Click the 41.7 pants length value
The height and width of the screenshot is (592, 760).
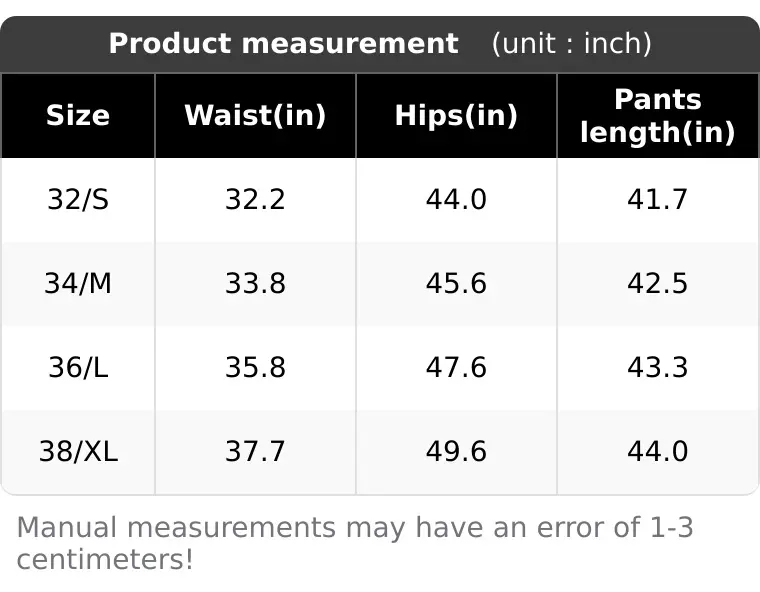(658, 199)
